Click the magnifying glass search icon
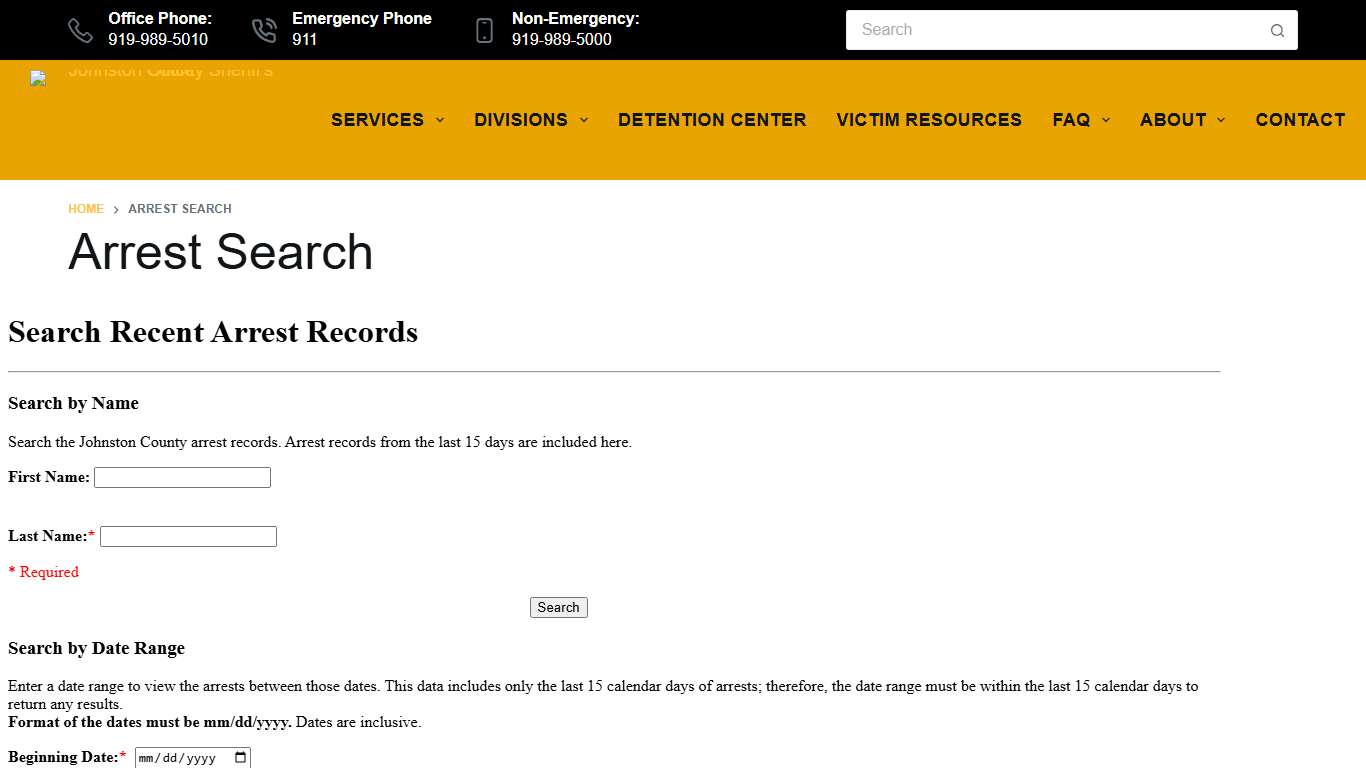 [x=1277, y=31]
